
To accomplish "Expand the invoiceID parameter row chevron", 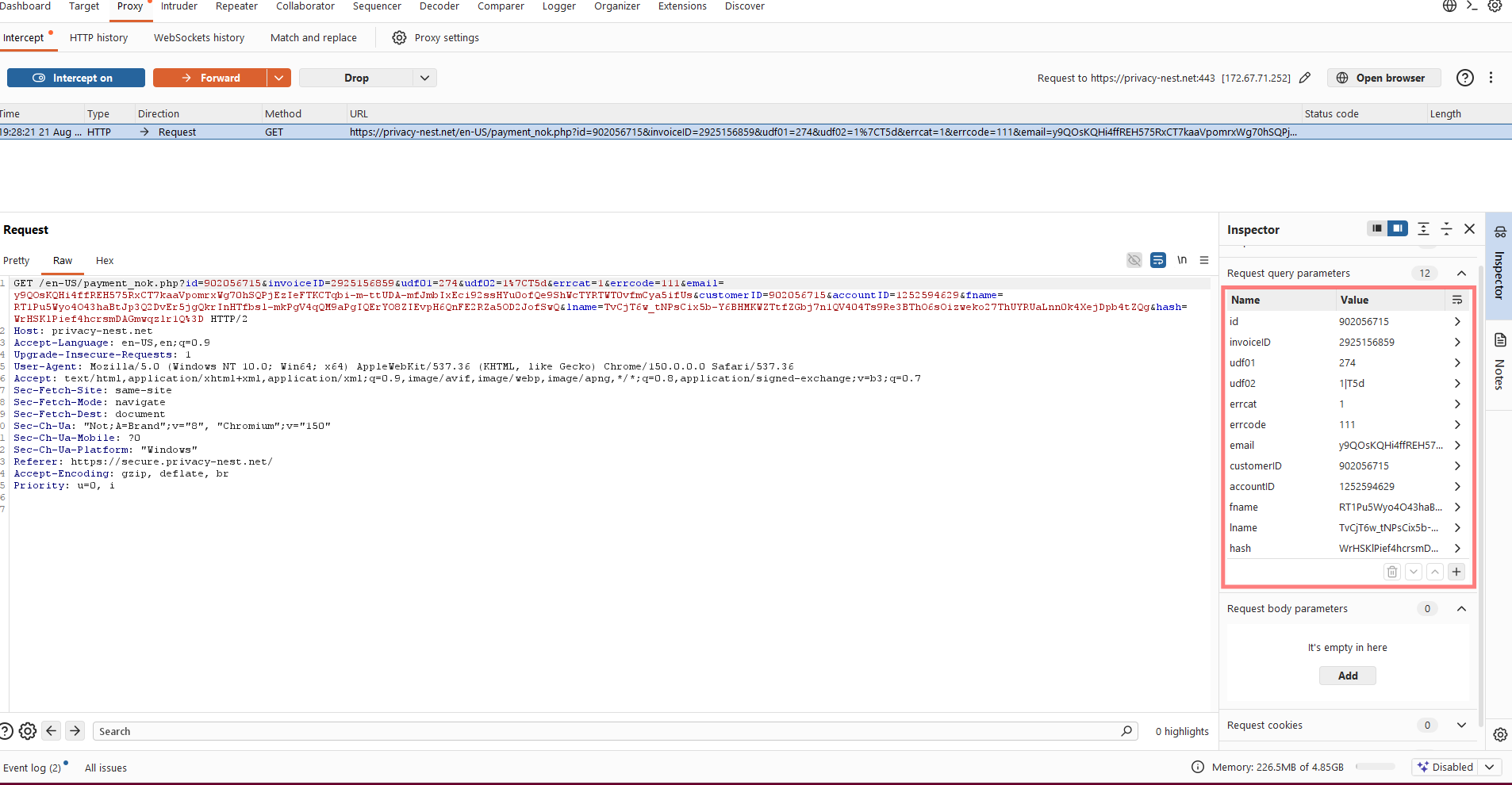I will click(1457, 342).
